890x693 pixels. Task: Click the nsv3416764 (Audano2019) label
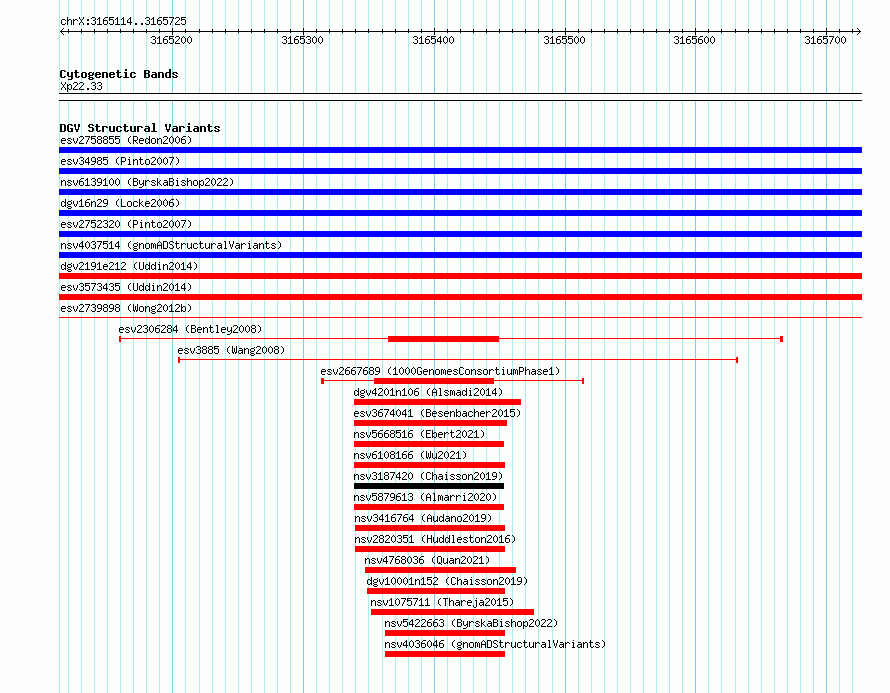[x=423, y=518]
